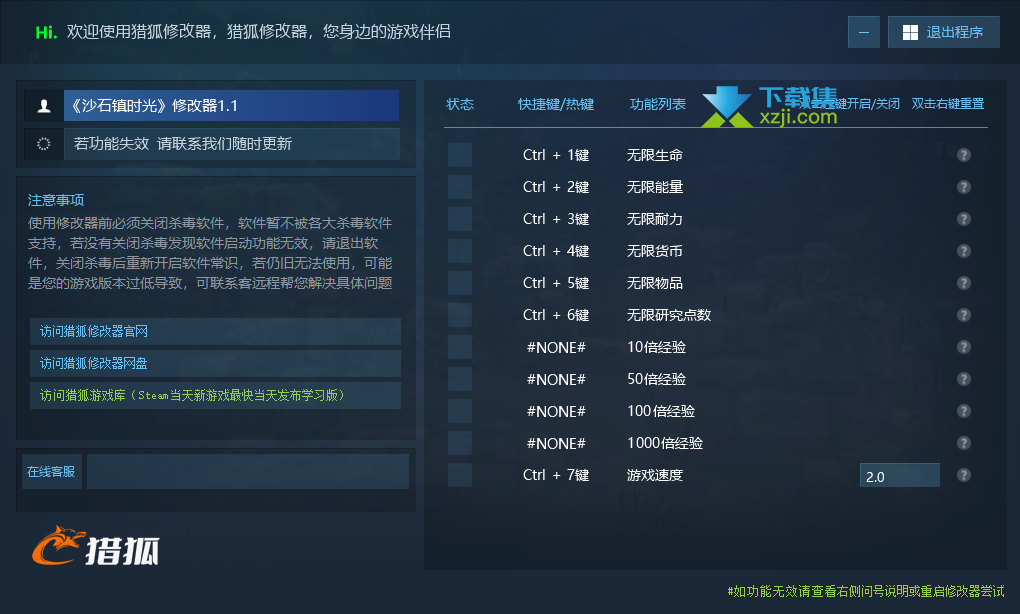Click the 无限生命 function label

coord(654,155)
